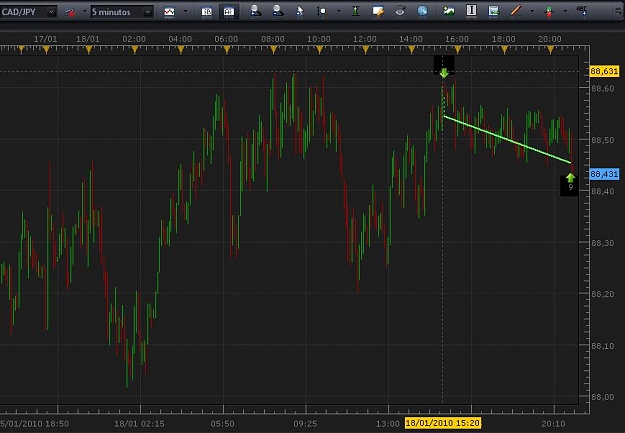The image size is (625, 433).
Task: Click the landscape image icon
Action: pos(449,12)
